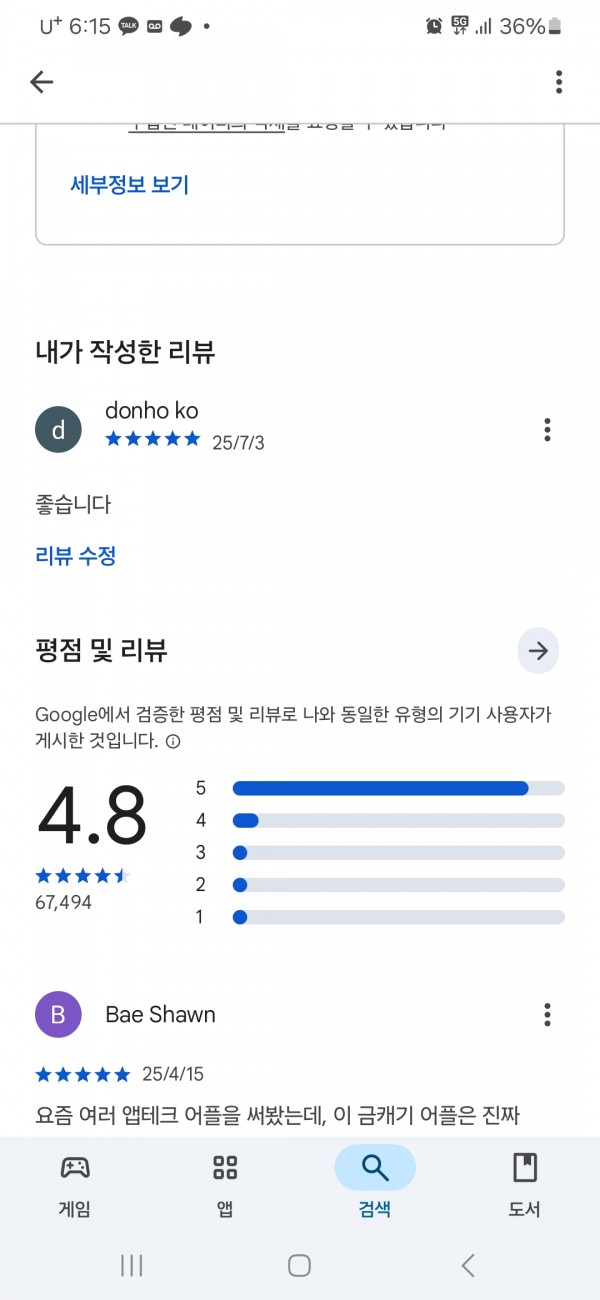Screen dimensions: 600x1300
Task: Switch to the 게임 tab
Action: click(x=75, y=1185)
